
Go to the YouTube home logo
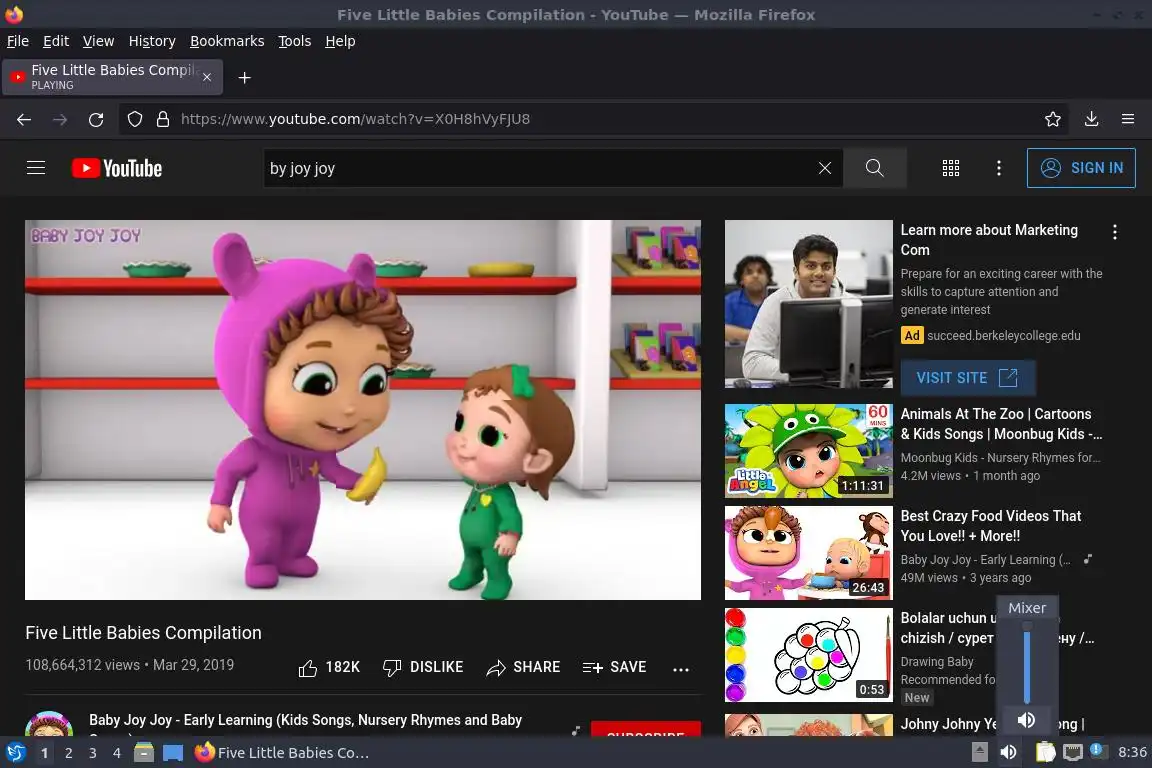click(x=117, y=168)
